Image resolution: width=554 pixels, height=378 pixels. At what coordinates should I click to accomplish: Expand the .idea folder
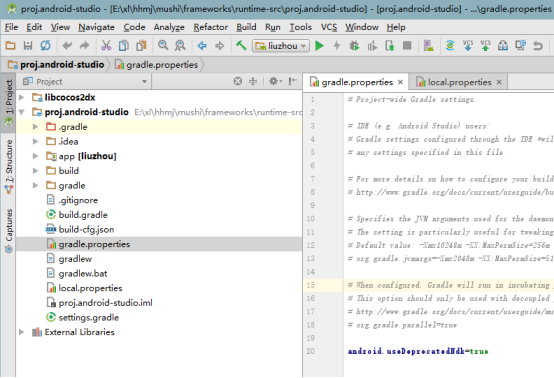point(35,141)
